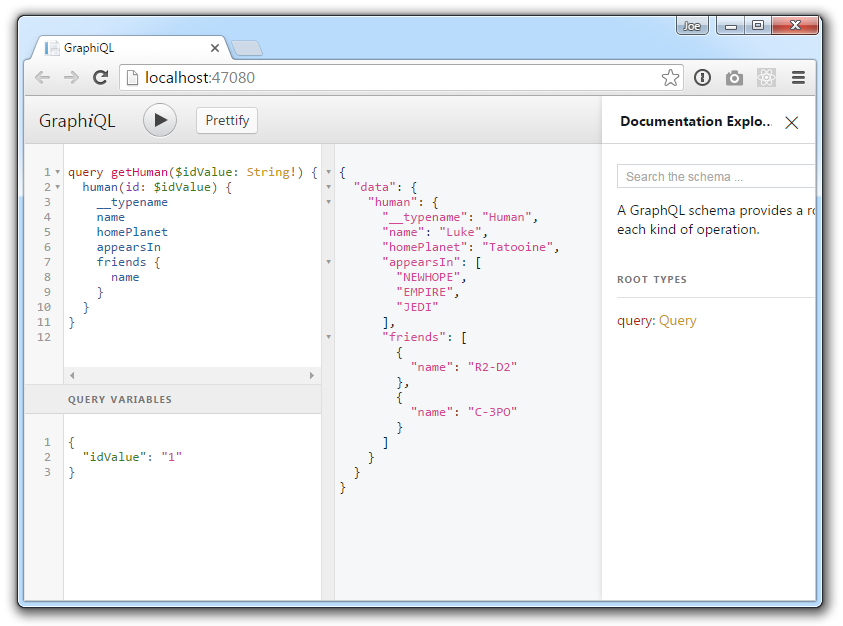Screen dimensions: 843x626
Task: Collapse the result root brace fold arrow
Action: click(x=328, y=172)
